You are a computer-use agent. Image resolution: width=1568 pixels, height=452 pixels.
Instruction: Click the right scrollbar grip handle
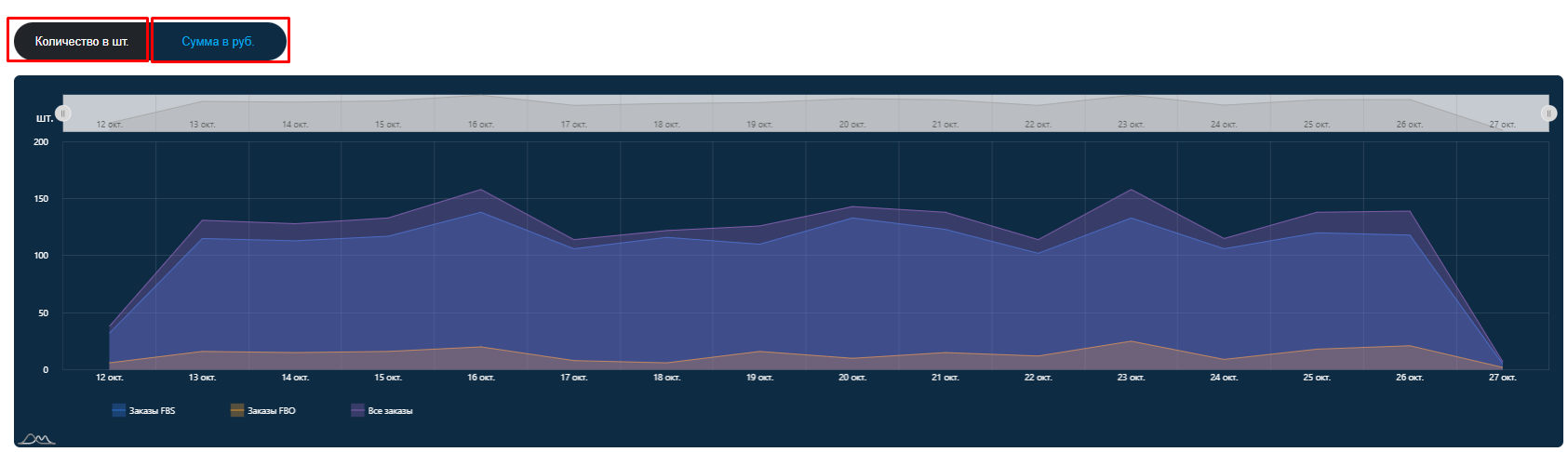tap(1548, 113)
